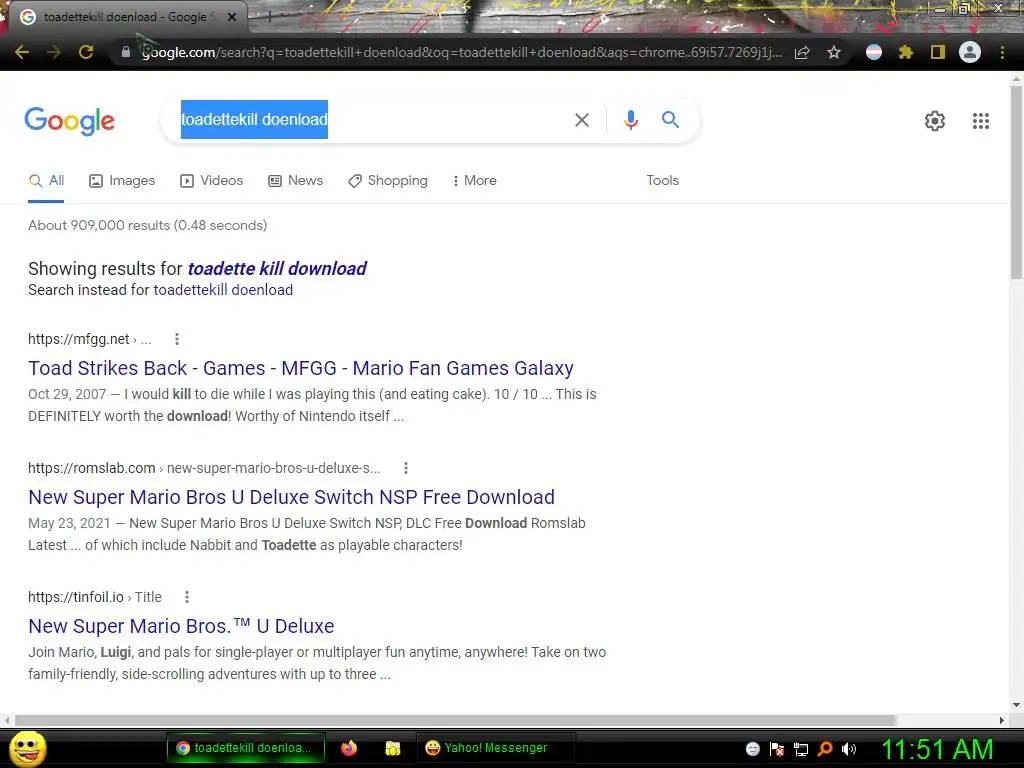Screen dimensions: 1024x768
Task: Open Toad Strikes Back MFGG result
Action: [301, 368]
